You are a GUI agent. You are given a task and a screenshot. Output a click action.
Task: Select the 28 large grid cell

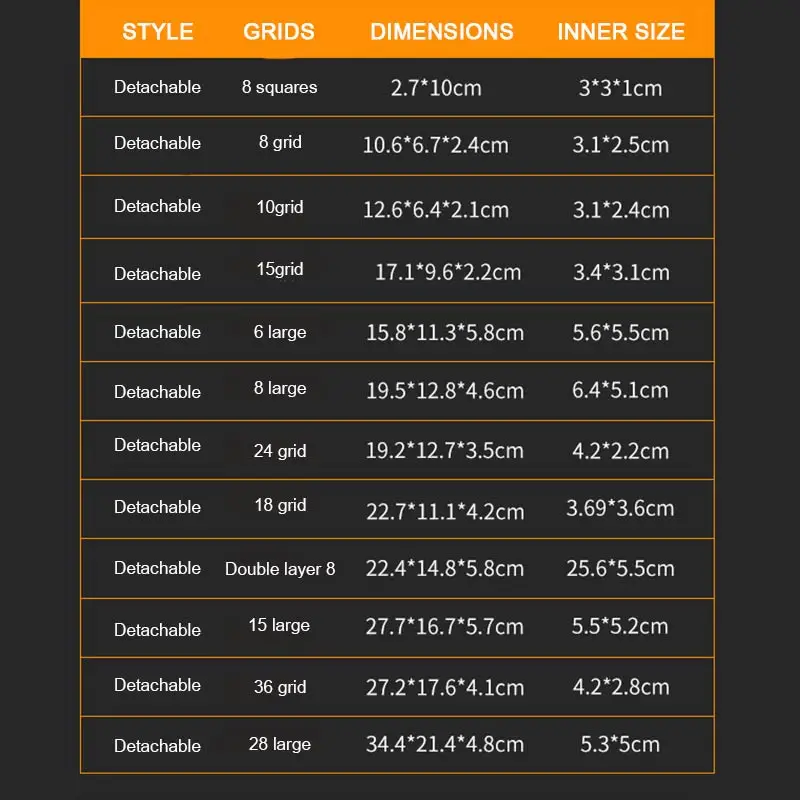click(x=280, y=744)
